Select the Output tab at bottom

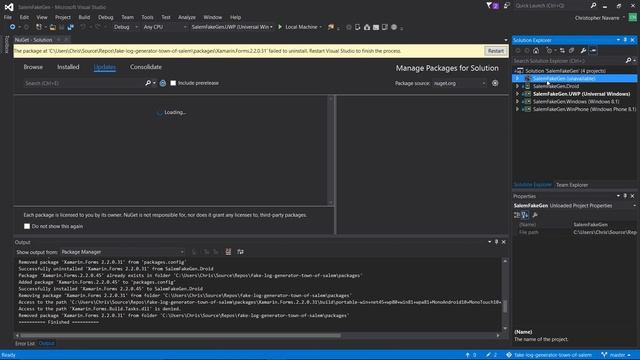pos(46,343)
